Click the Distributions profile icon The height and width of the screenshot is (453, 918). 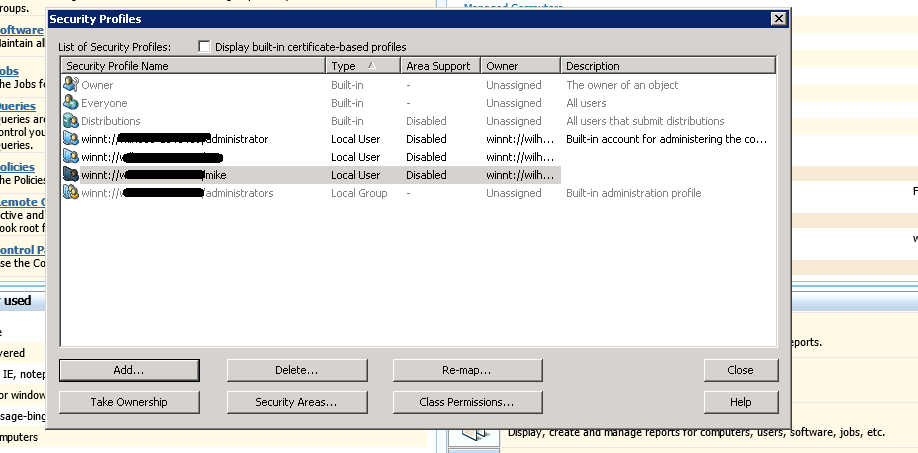tap(70, 121)
